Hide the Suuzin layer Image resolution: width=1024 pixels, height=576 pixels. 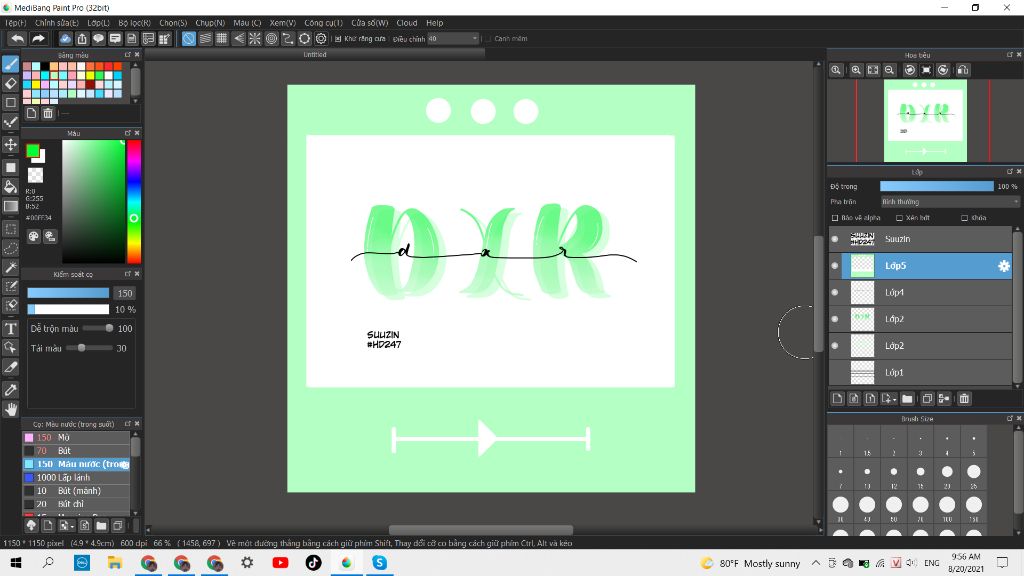click(x=835, y=239)
